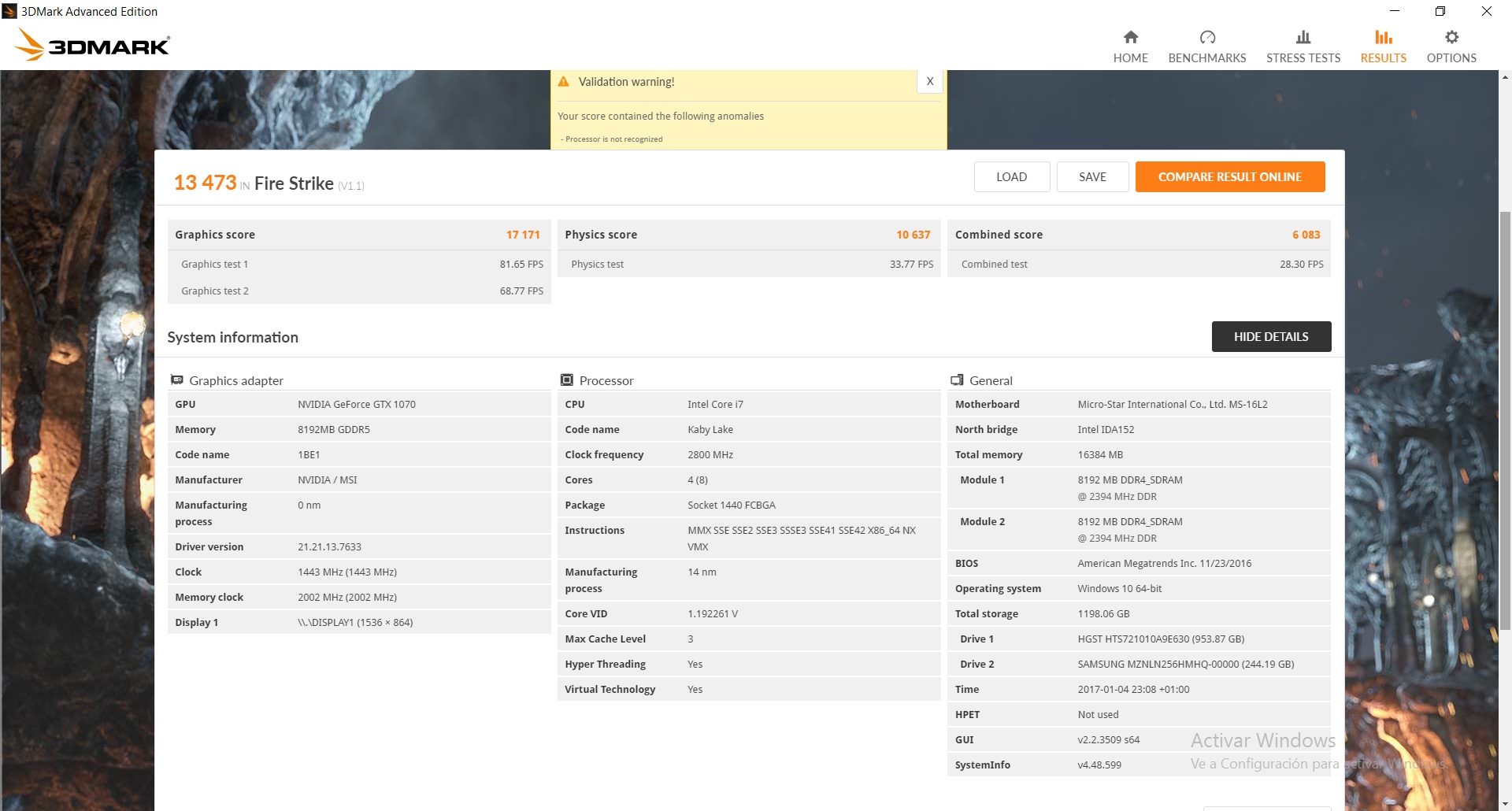The height and width of the screenshot is (811, 1512).
Task: Click the HIDE DETAILS button
Action: [x=1271, y=336]
